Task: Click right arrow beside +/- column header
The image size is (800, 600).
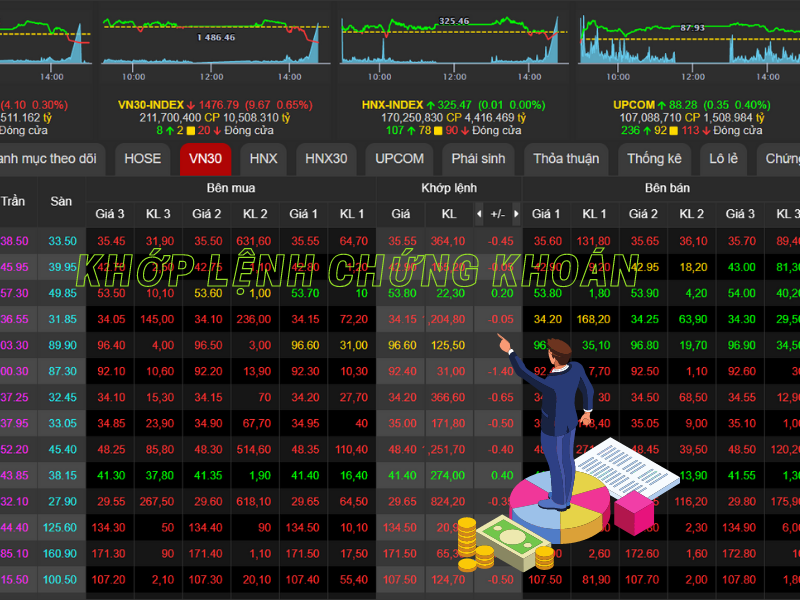Action: coord(516,214)
